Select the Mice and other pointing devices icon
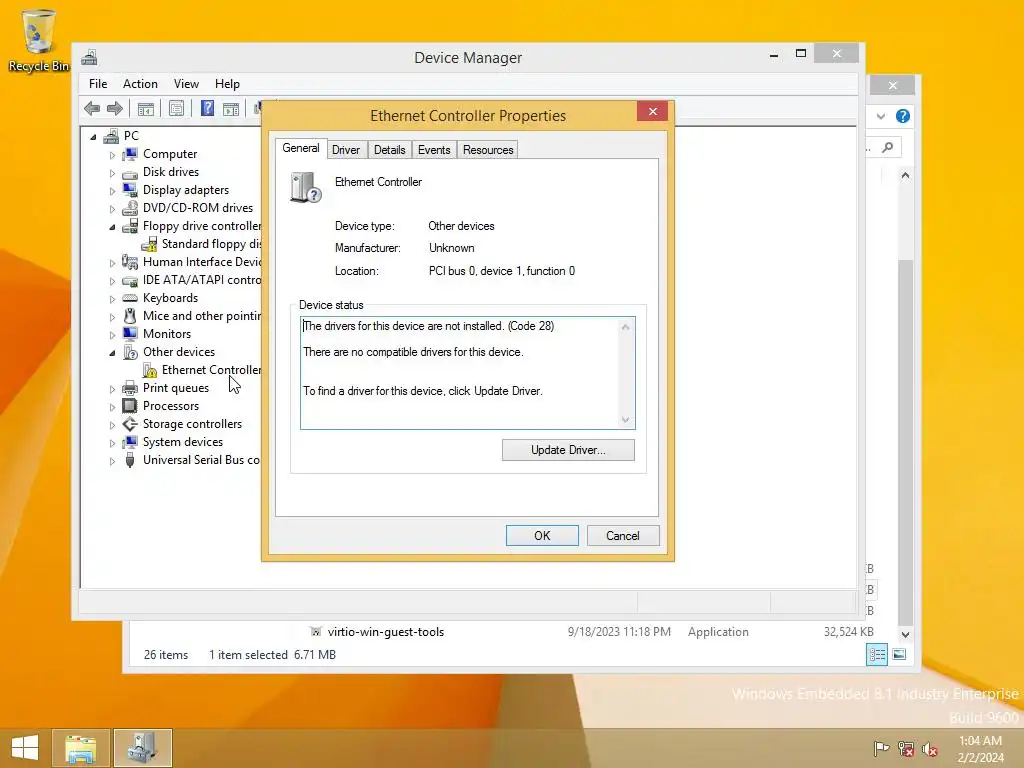Viewport: 1024px width, 768px height. pyautogui.click(x=130, y=316)
